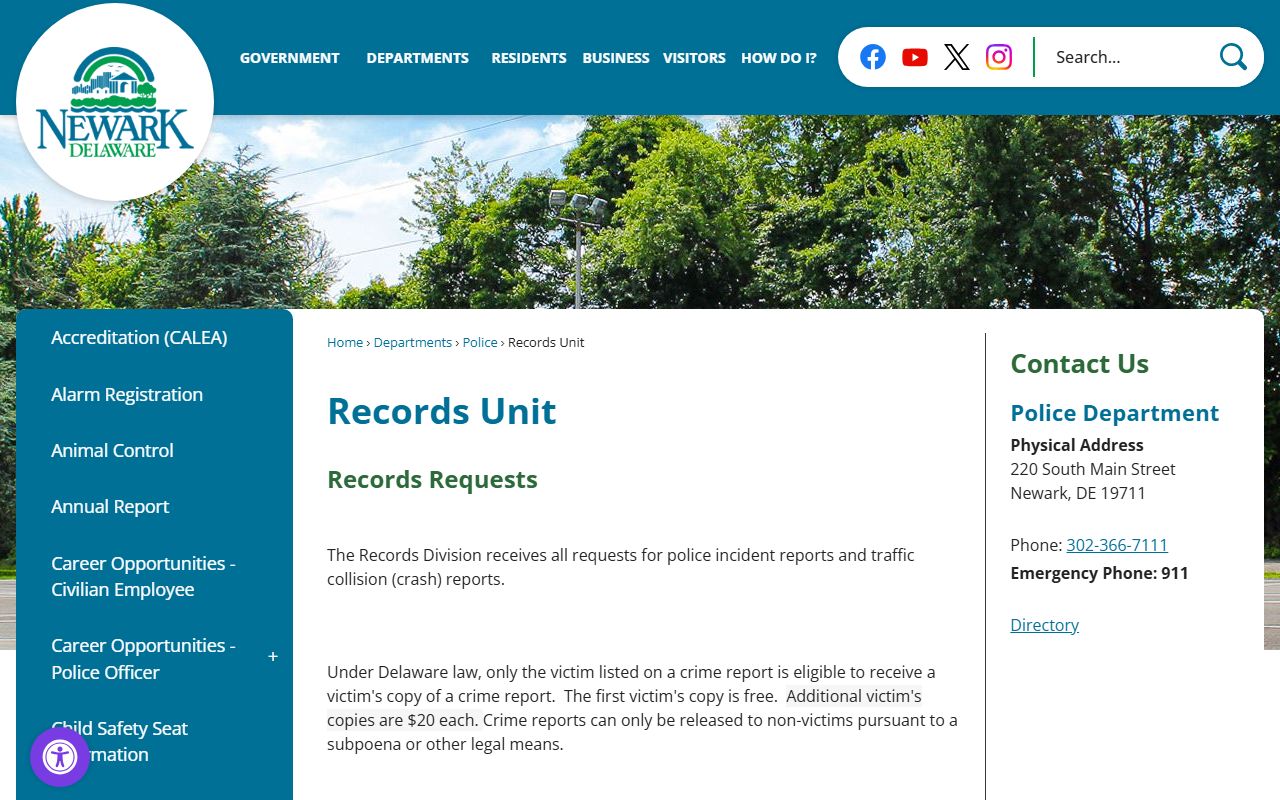This screenshot has height=800, width=1280.
Task: Open the accessibility options button
Action: click(60, 757)
